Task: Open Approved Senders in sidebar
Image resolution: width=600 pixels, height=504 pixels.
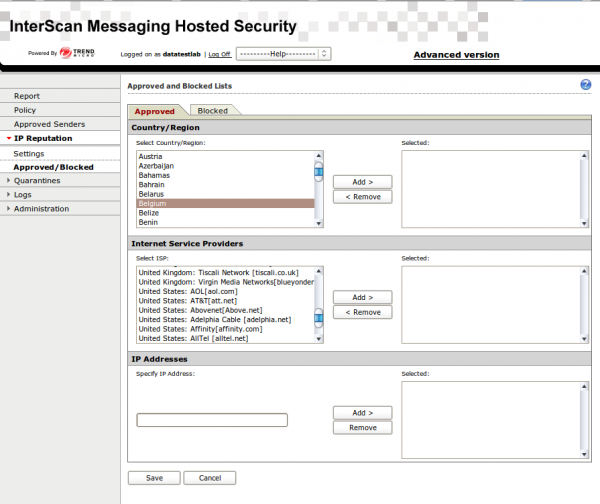Action: point(49,124)
